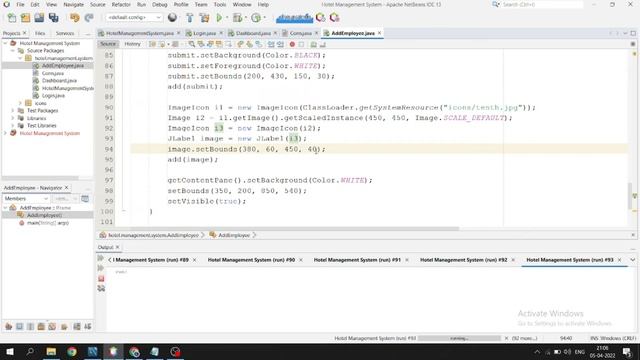
Task: Close the Output panel tab
Action: (118, 247)
